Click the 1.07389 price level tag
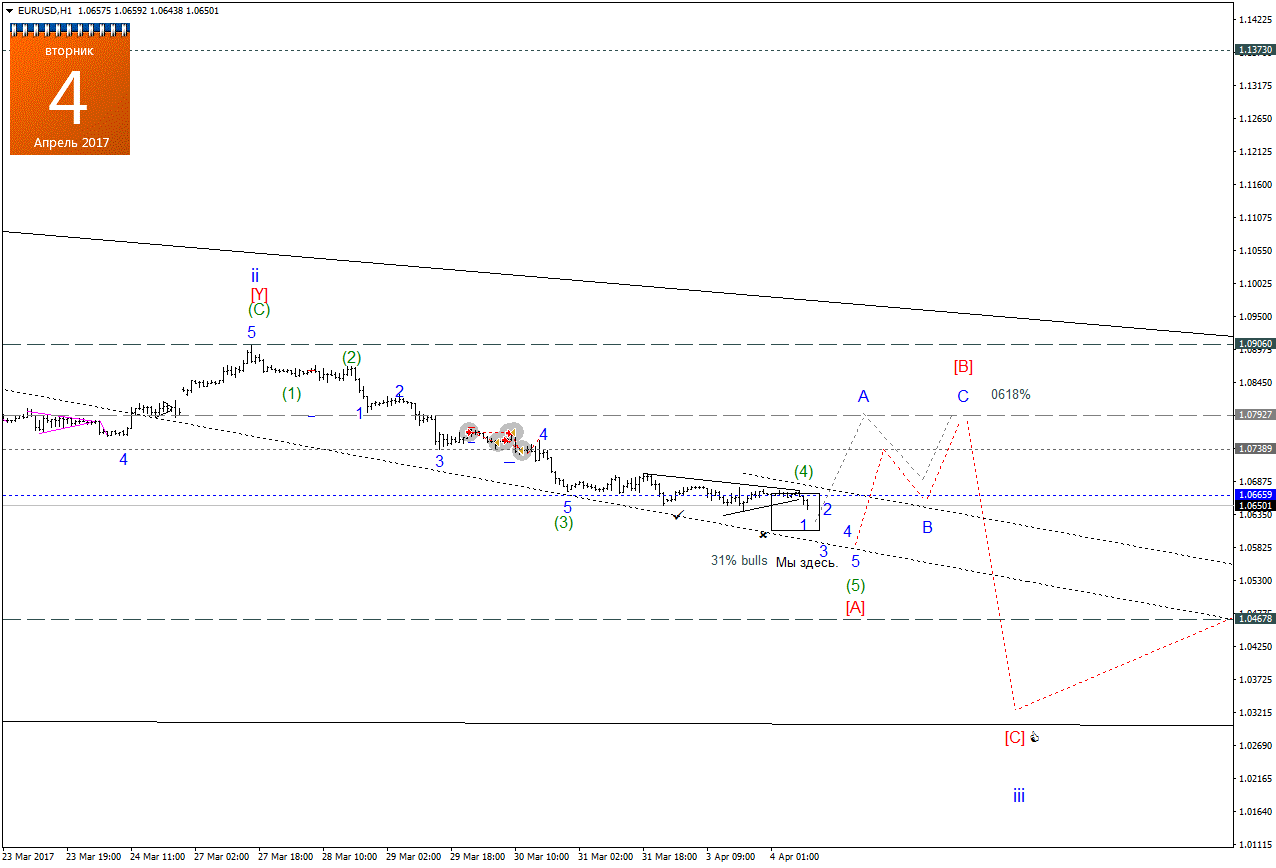 click(1255, 449)
